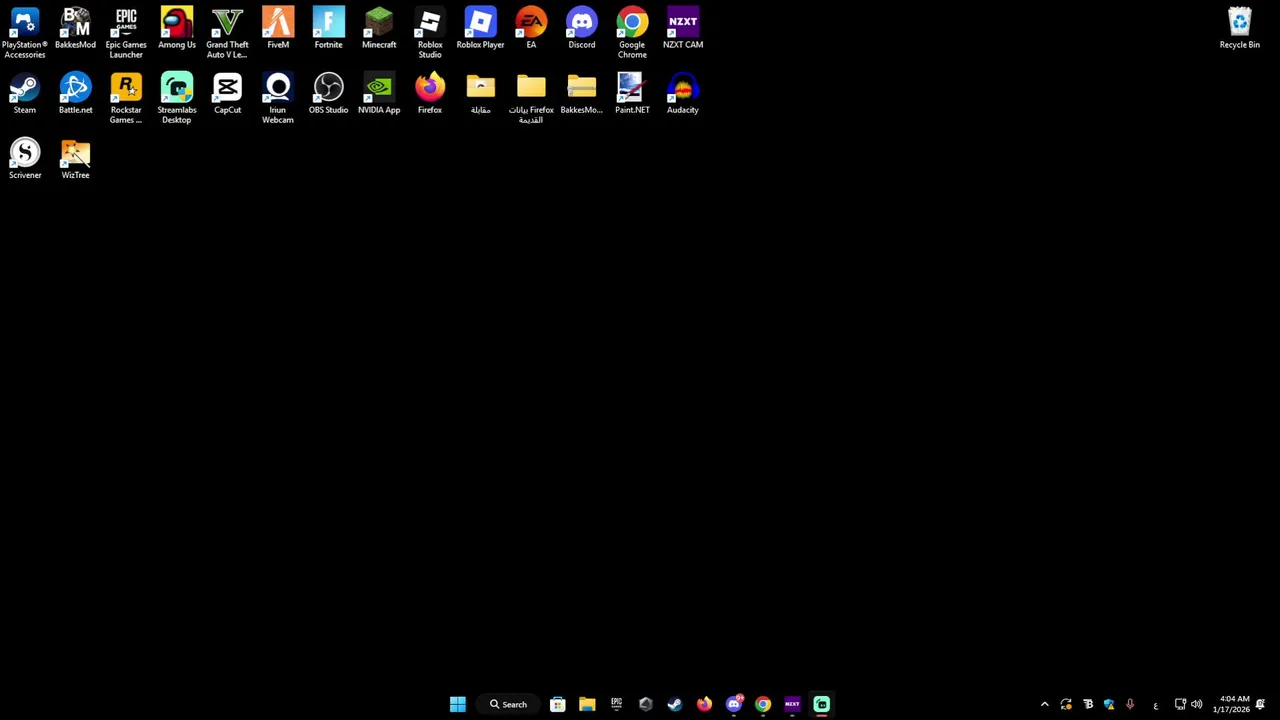This screenshot has height=720, width=1280.
Task: Open the gray hexagon taskbar app
Action: 645,704
